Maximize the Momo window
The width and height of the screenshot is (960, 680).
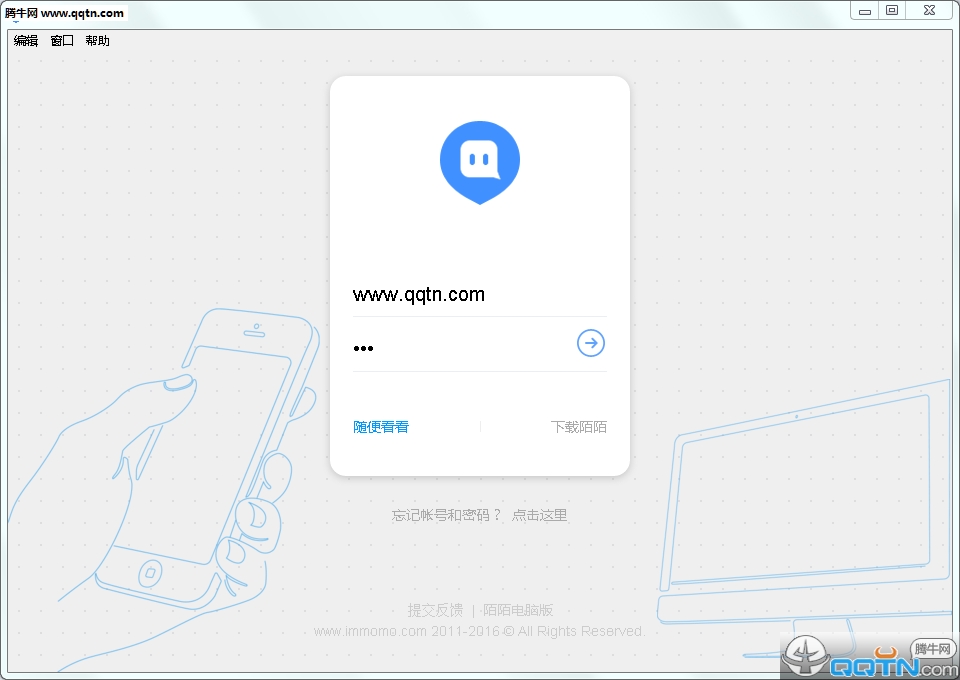[x=892, y=11]
